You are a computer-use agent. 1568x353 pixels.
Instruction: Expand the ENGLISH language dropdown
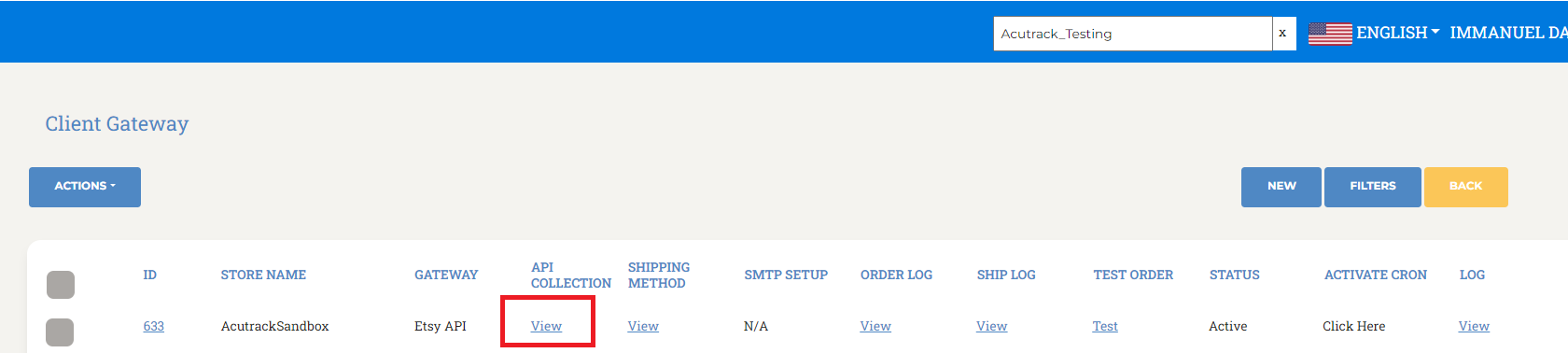point(1397,33)
